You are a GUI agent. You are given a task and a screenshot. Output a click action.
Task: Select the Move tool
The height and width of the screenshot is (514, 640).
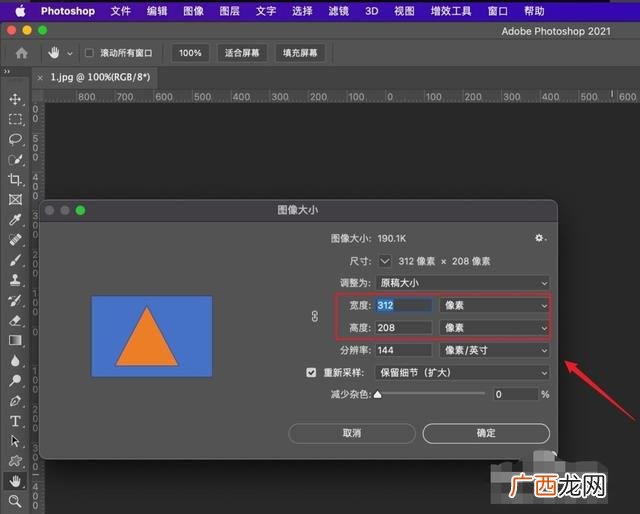coord(16,99)
